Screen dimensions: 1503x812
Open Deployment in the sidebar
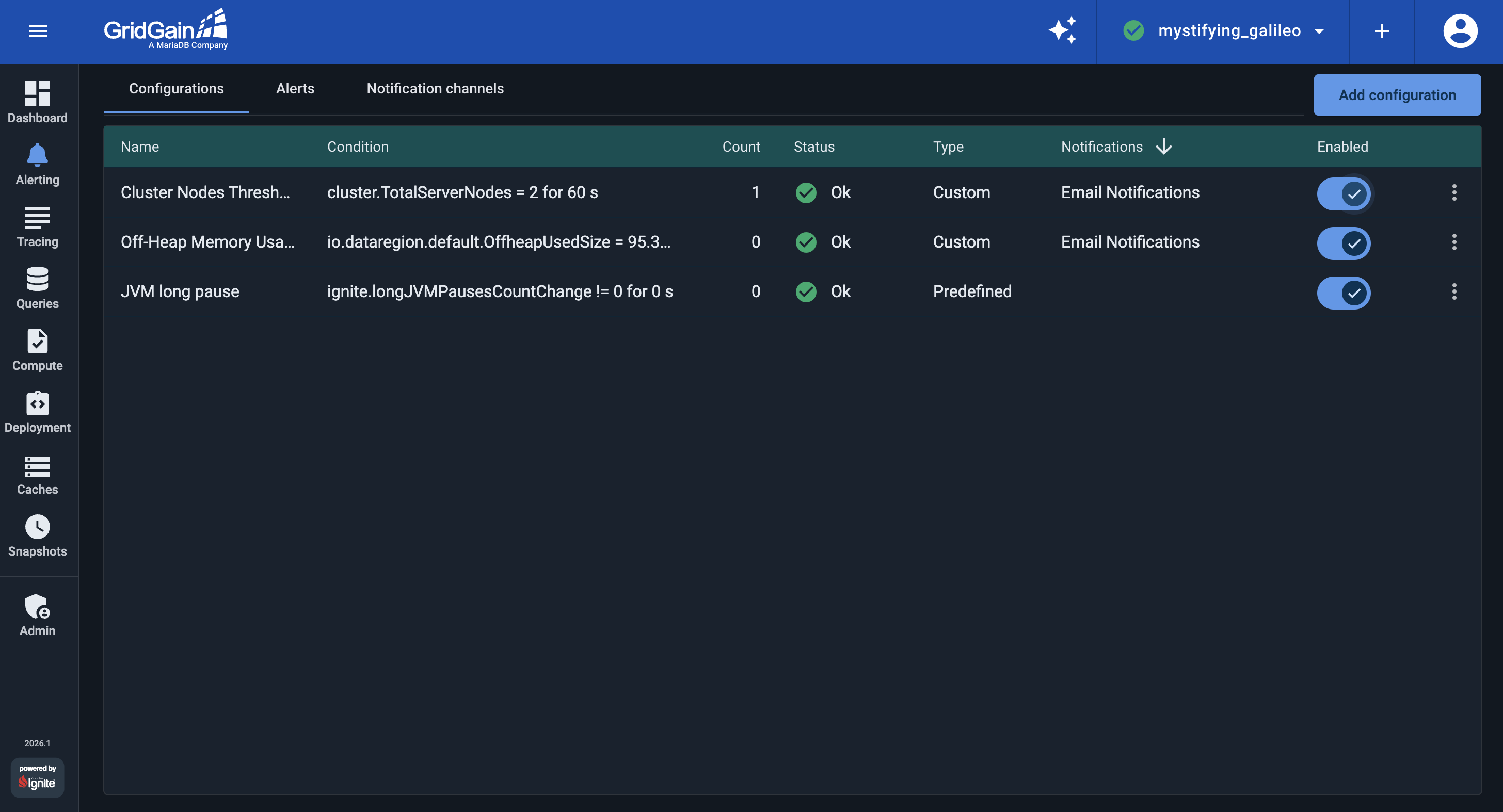[37, 412]
